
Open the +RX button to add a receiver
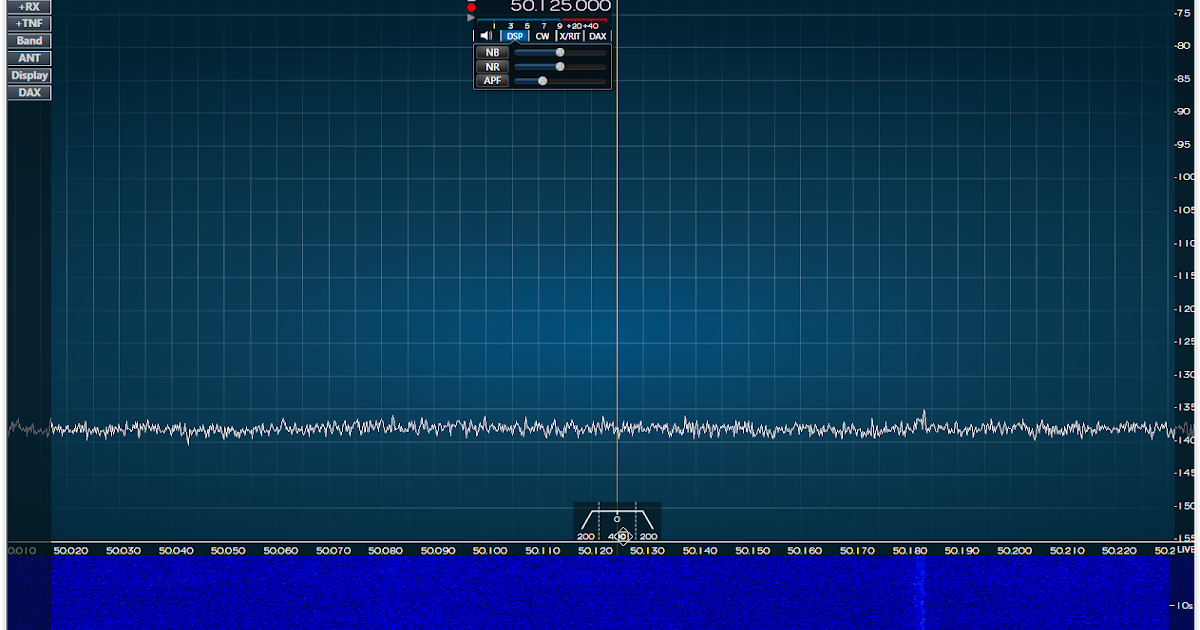coord(27,6)
